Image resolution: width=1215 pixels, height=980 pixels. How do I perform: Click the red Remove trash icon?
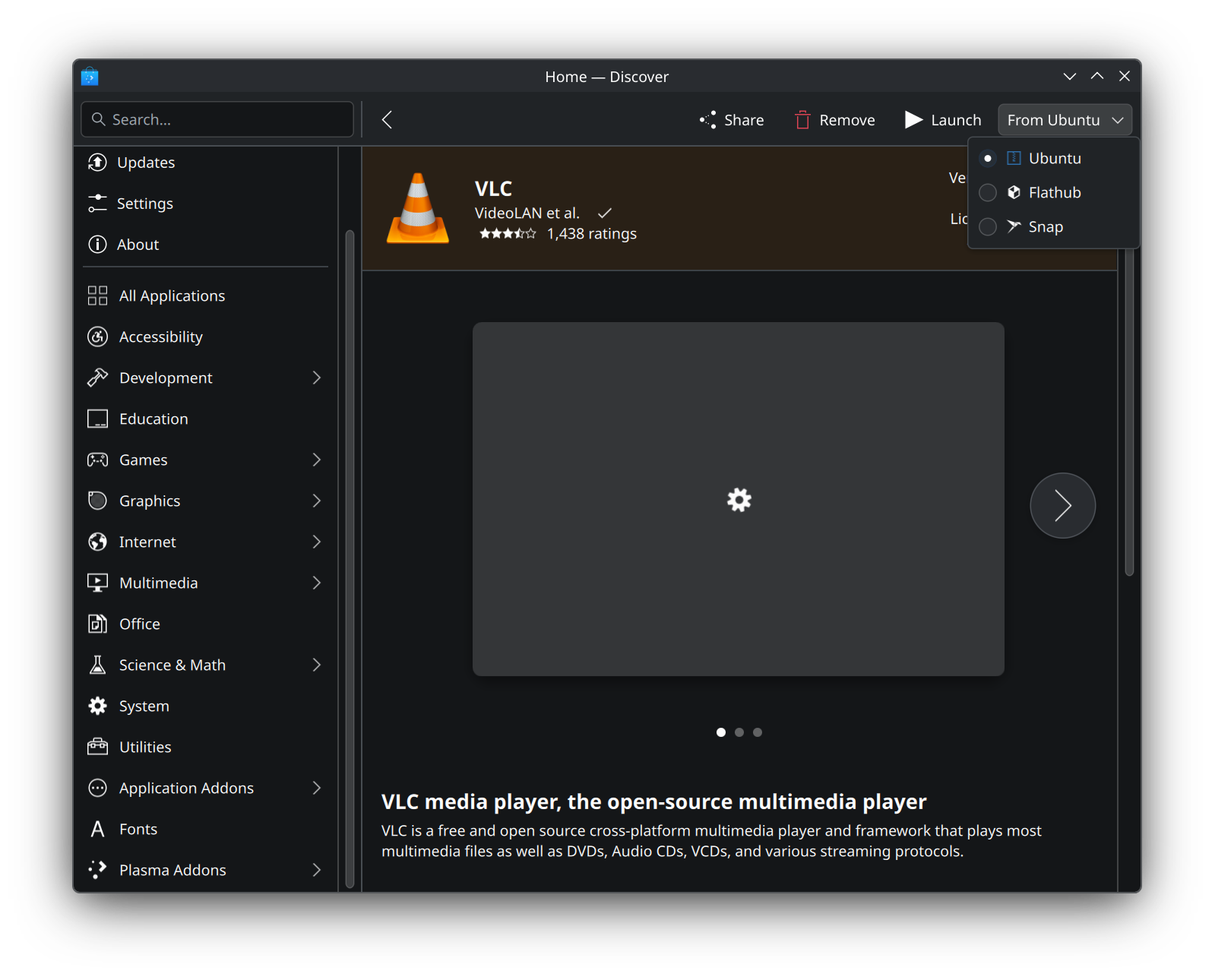(802, 120)
